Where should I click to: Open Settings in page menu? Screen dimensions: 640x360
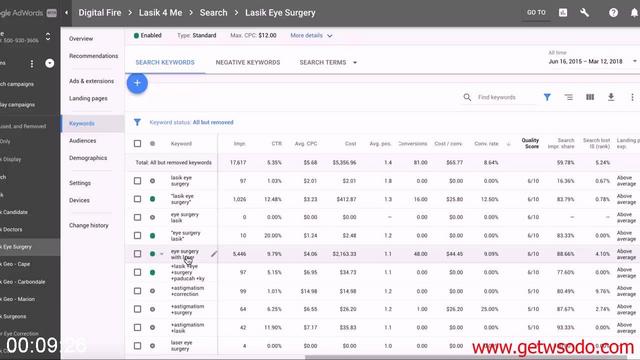point(80,183)
